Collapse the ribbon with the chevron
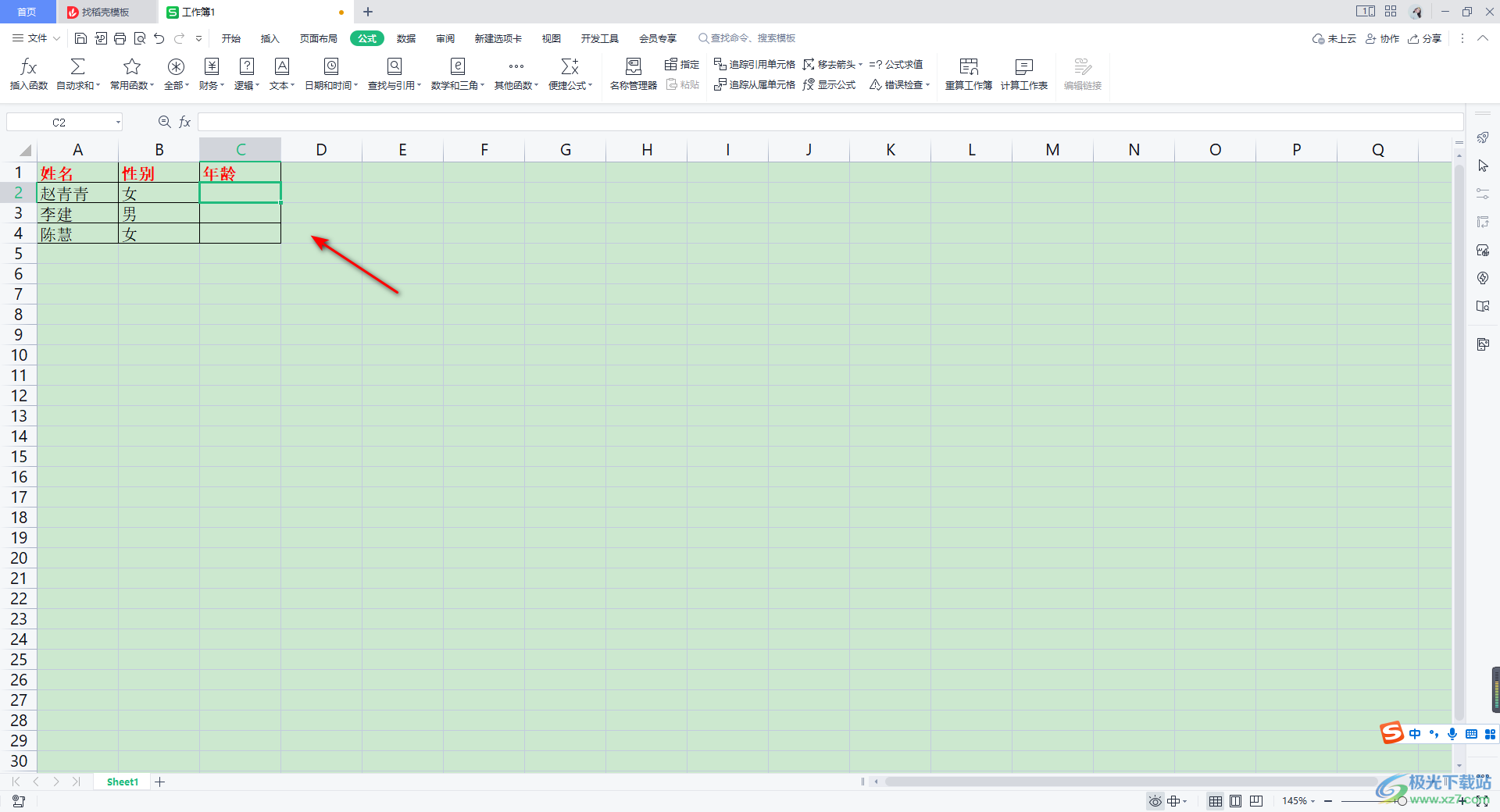The width and height of the screenshot is (1500, 812). [1482, 38]
